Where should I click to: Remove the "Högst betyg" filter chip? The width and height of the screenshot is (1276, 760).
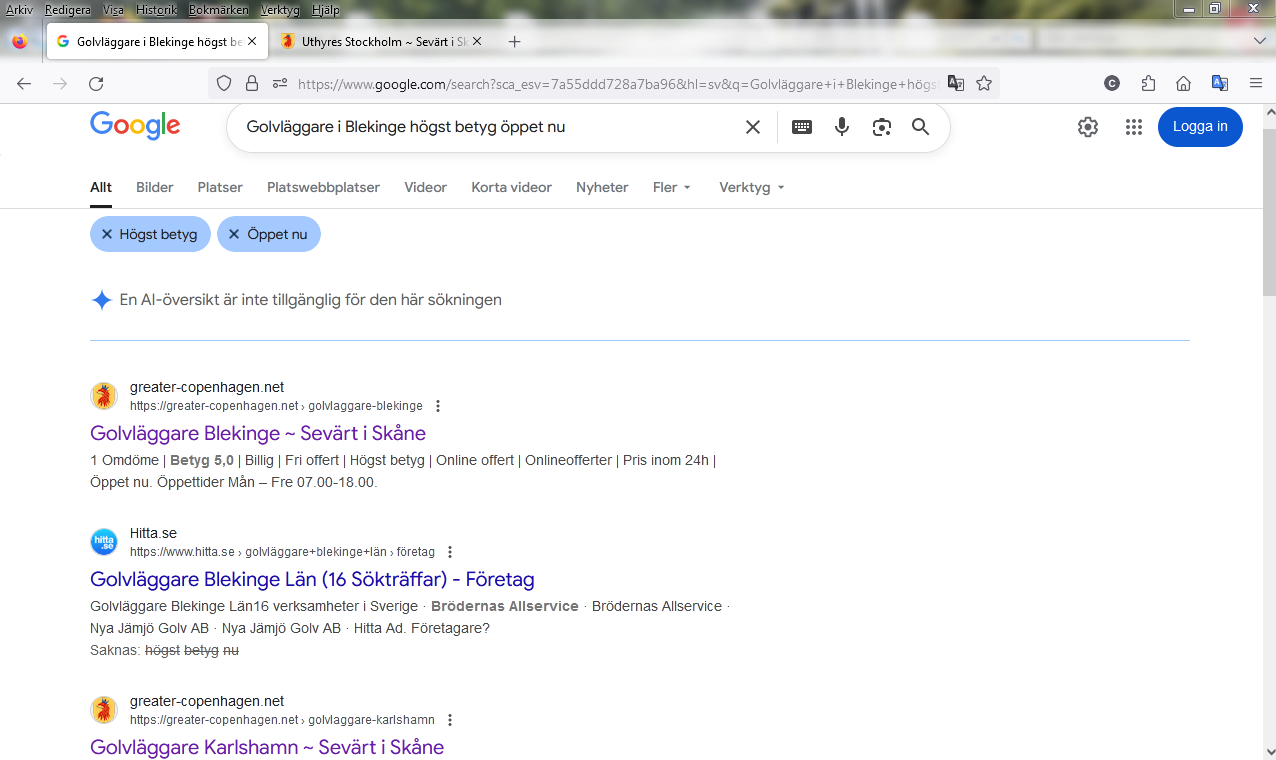click(x=107, y=234)
